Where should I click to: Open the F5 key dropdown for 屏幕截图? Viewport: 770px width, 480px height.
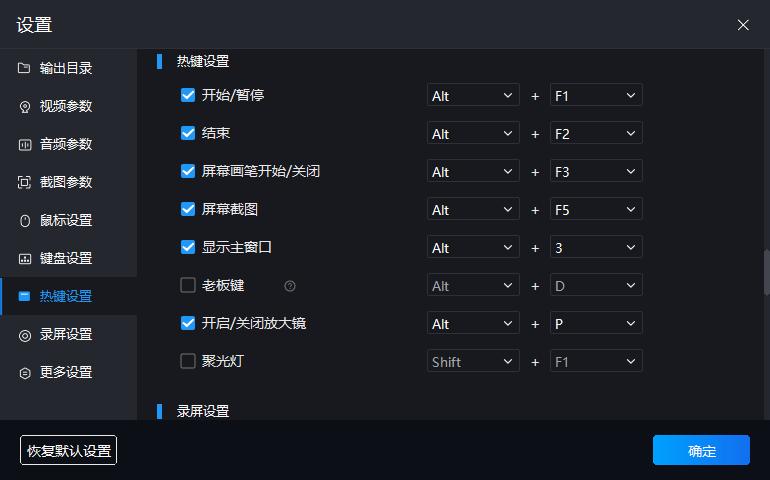tap(596, 209)
